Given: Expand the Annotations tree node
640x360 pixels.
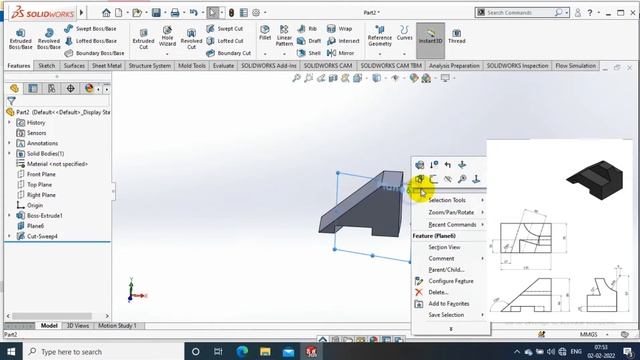Looking at the screenshot, I should (x=9, y=143).
